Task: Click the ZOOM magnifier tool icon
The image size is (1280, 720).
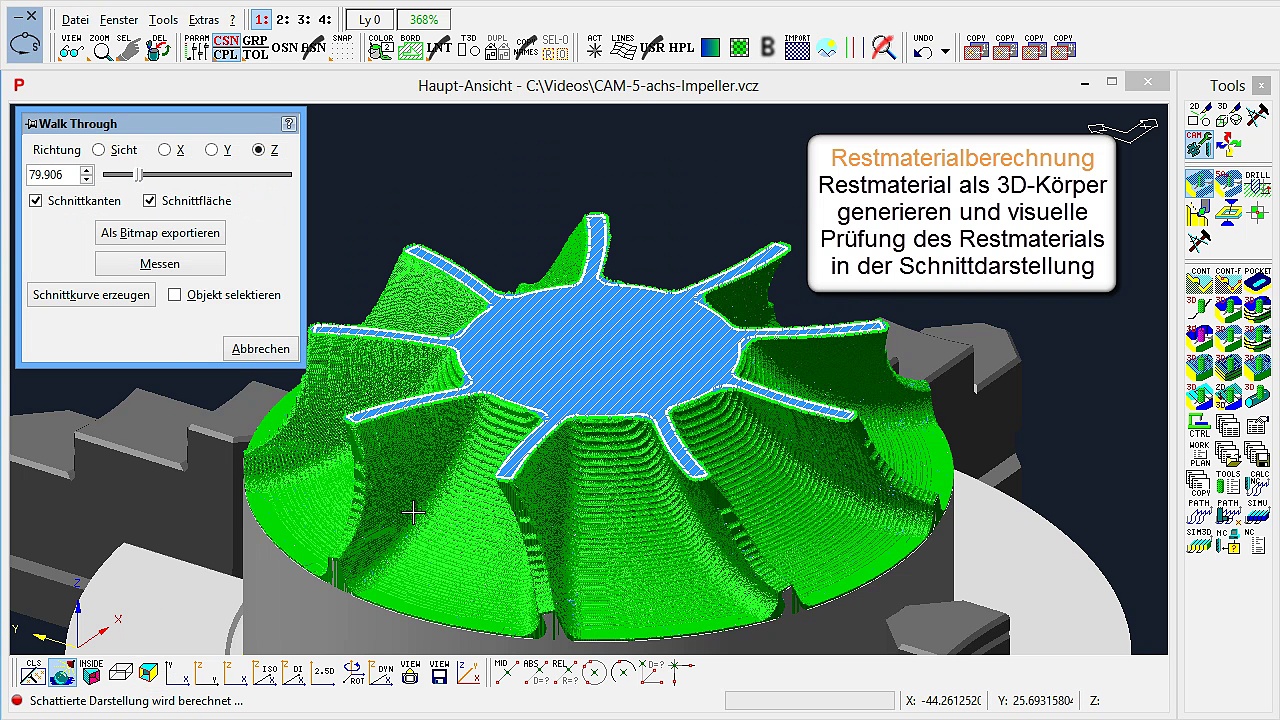Action: tap(100, 48)
